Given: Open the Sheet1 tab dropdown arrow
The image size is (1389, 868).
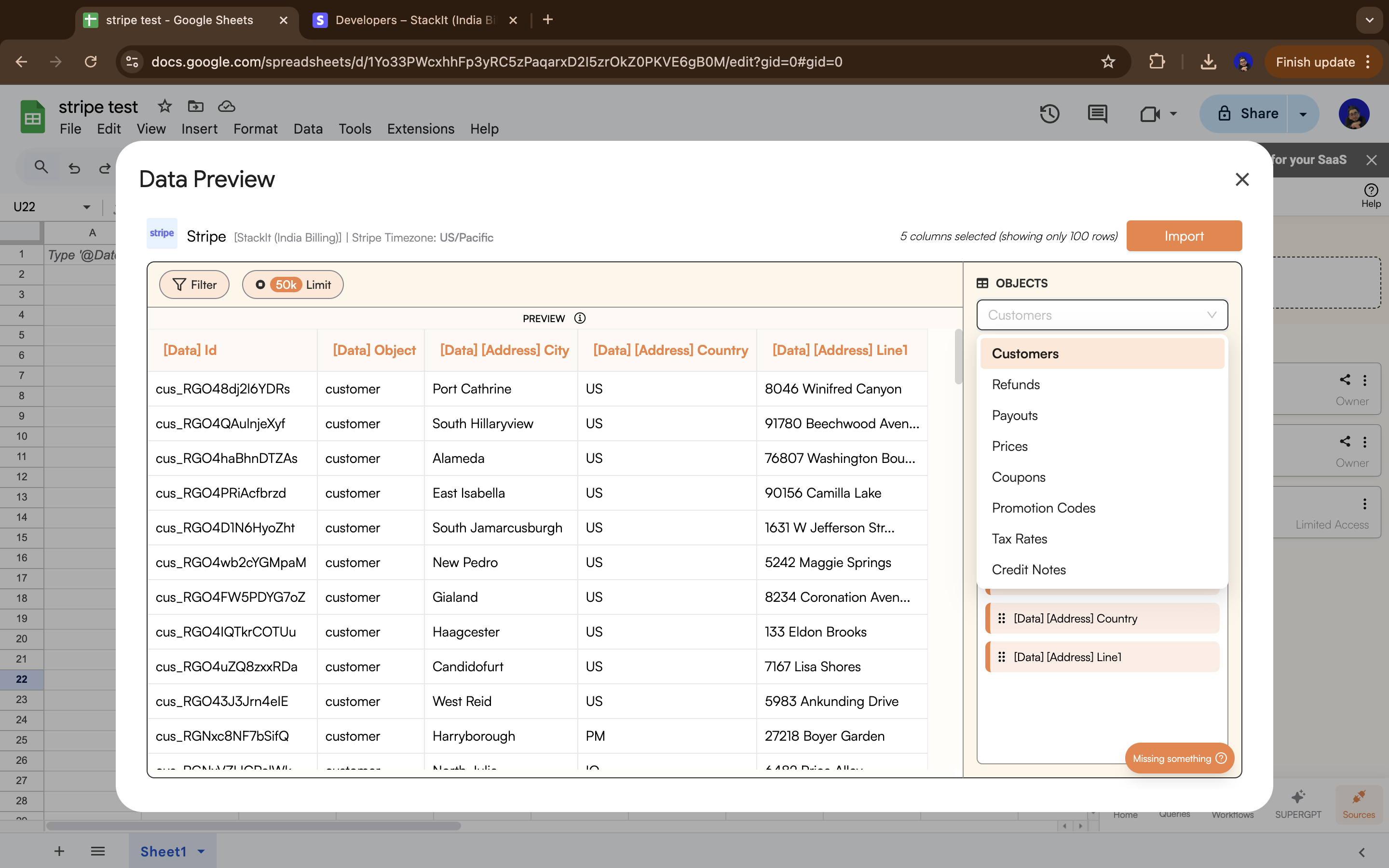Looking at the screenshot, I should coord(202,851).
